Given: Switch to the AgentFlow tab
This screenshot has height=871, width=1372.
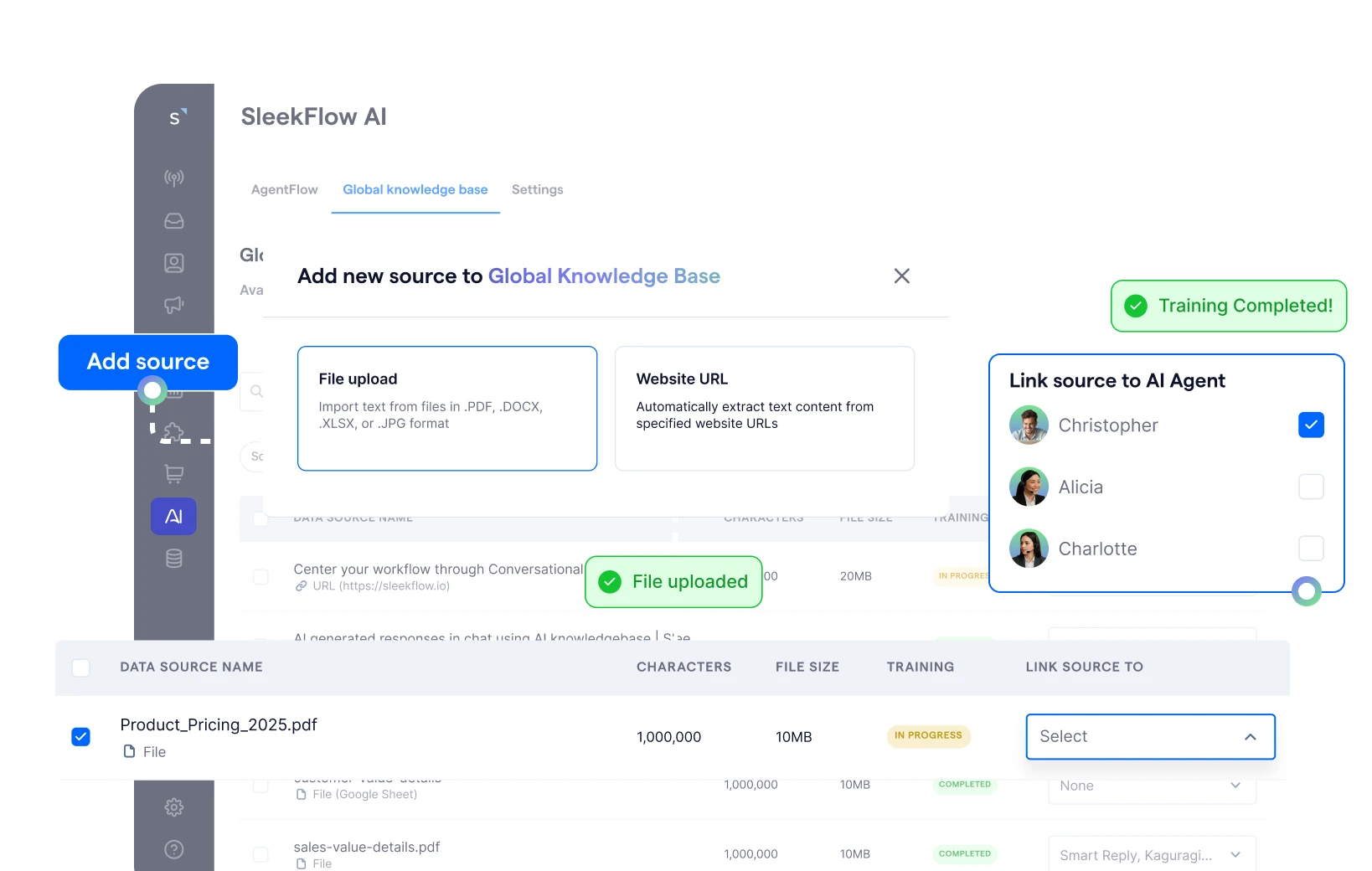Looking at the screenshot, I should tap(285, 189).
